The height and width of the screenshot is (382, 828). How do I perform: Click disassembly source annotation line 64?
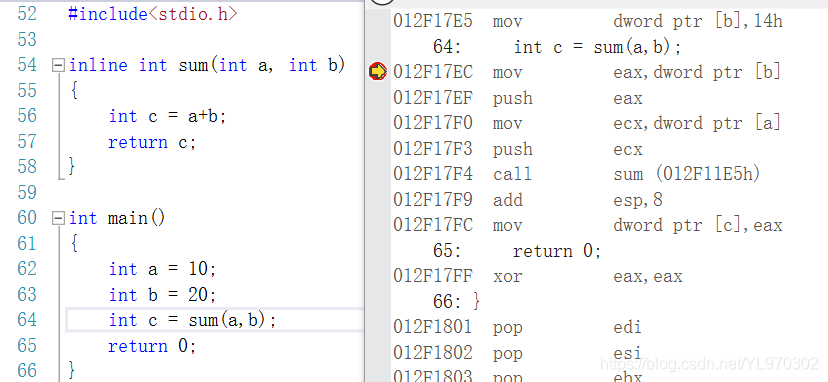(558, 47)
